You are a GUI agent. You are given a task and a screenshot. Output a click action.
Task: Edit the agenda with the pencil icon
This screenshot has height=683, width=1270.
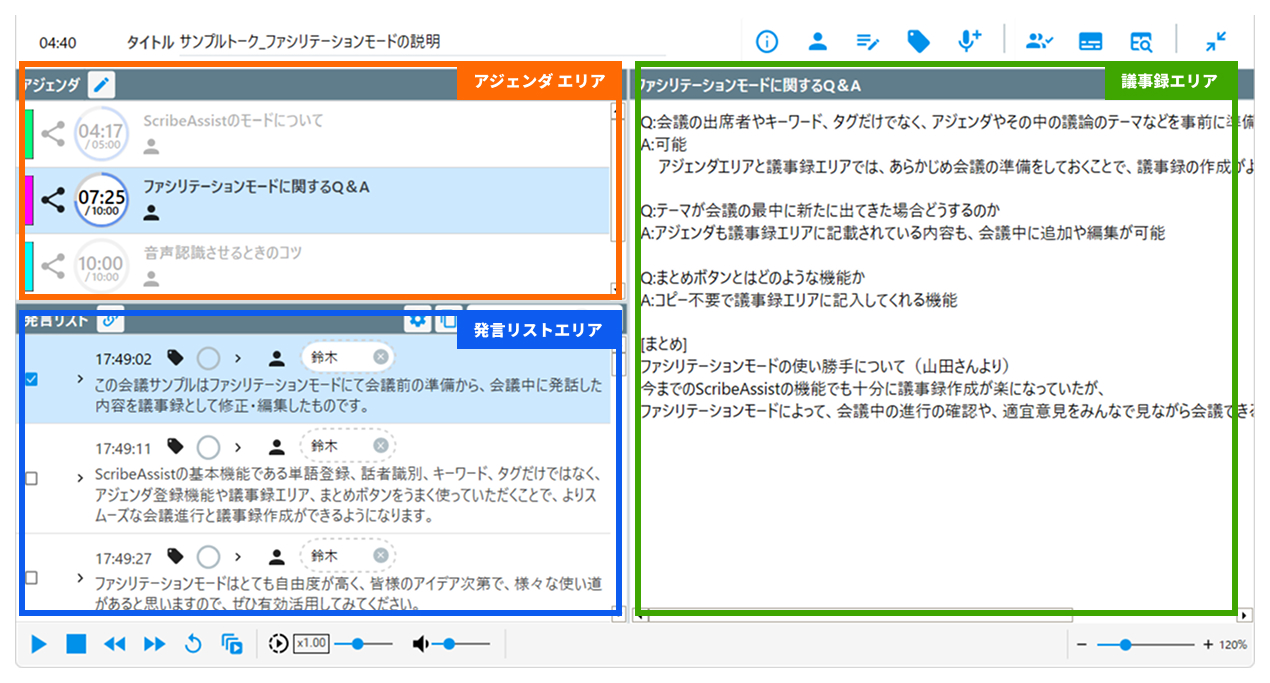(101, 85)
